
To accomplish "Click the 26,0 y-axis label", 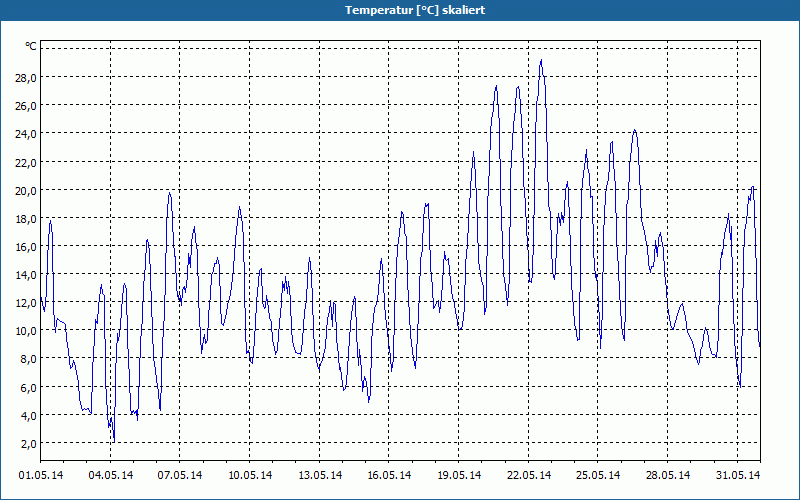I will tap(28, 106).
